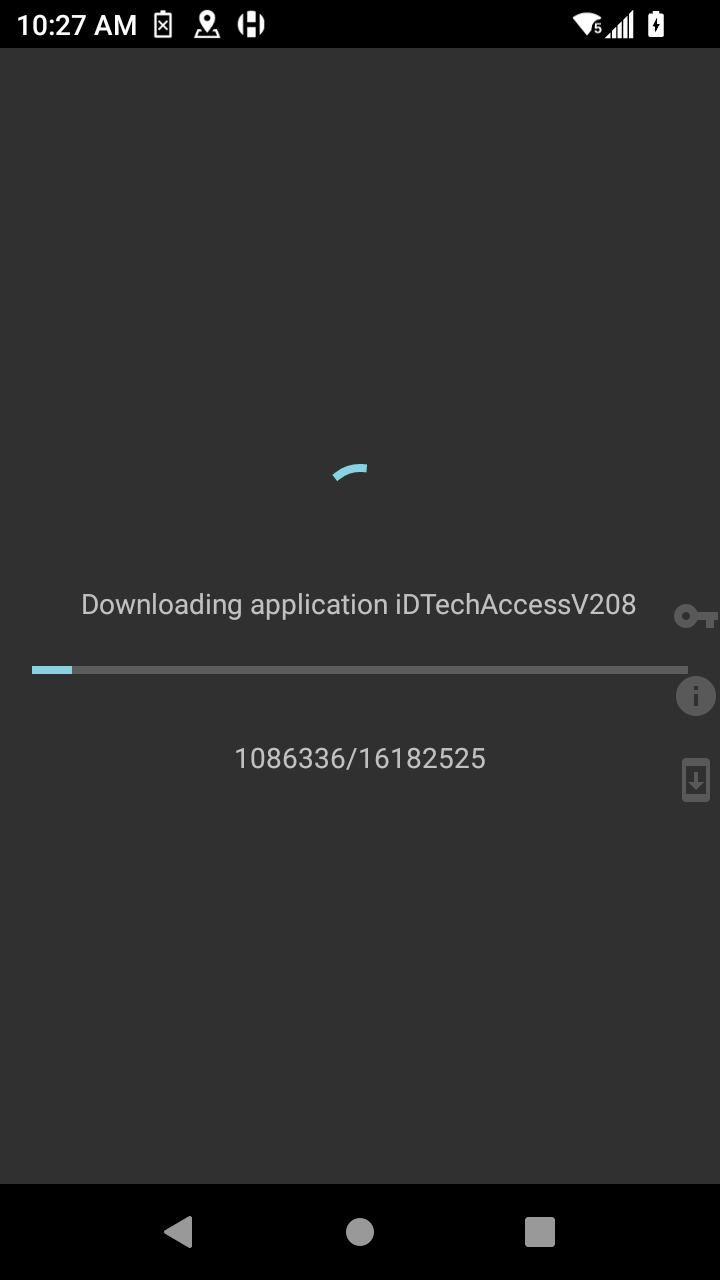Tap the Downloading application iDTechAccessV208 text

(359, 605)
